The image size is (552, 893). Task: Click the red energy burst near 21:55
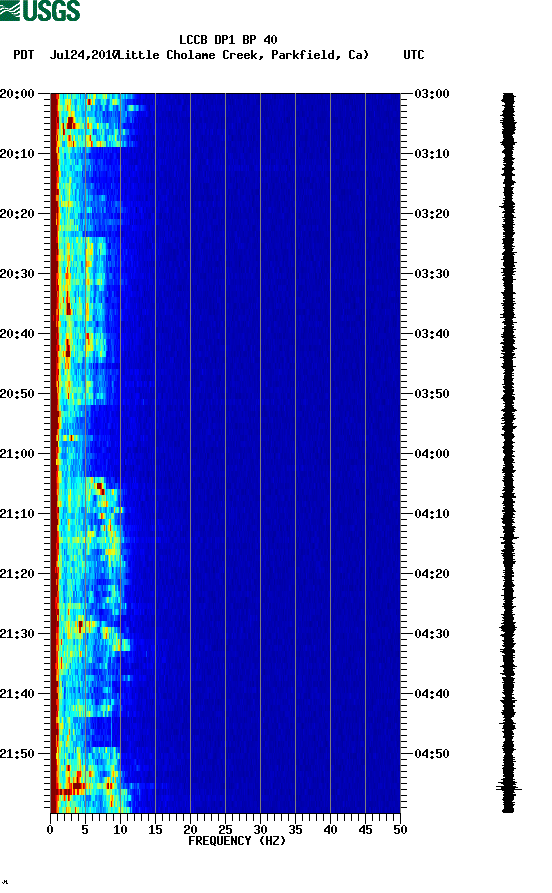pyautogui.click(x=69, y=789)
